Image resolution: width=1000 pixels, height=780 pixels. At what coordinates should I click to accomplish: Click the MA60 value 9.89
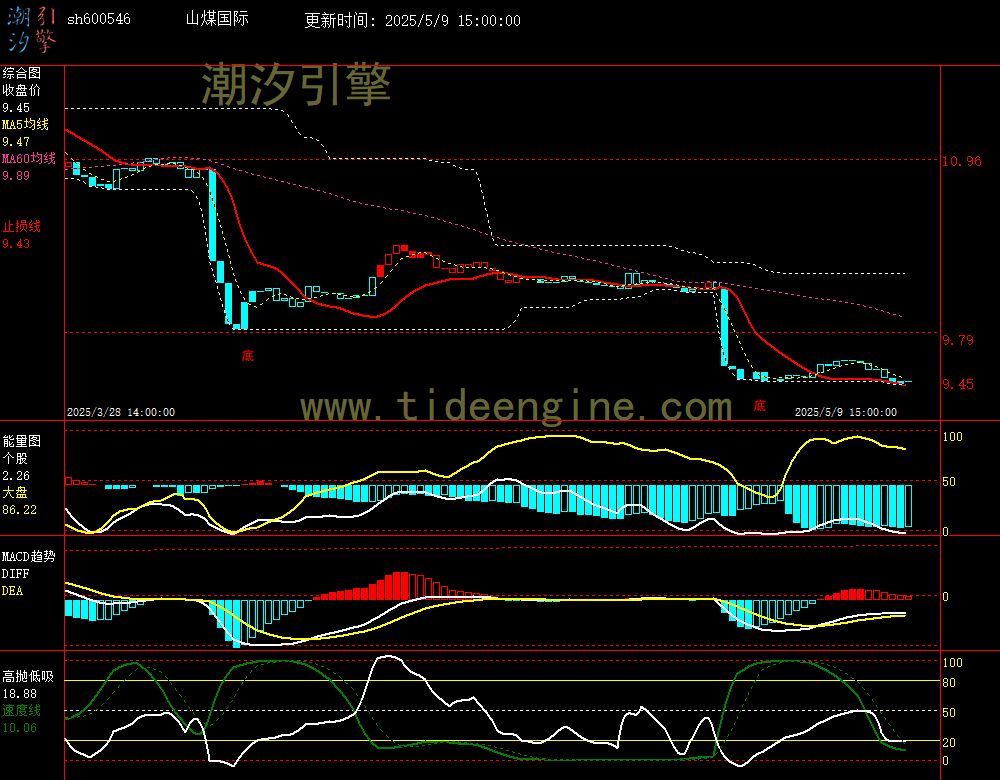[x=16, y=175]
